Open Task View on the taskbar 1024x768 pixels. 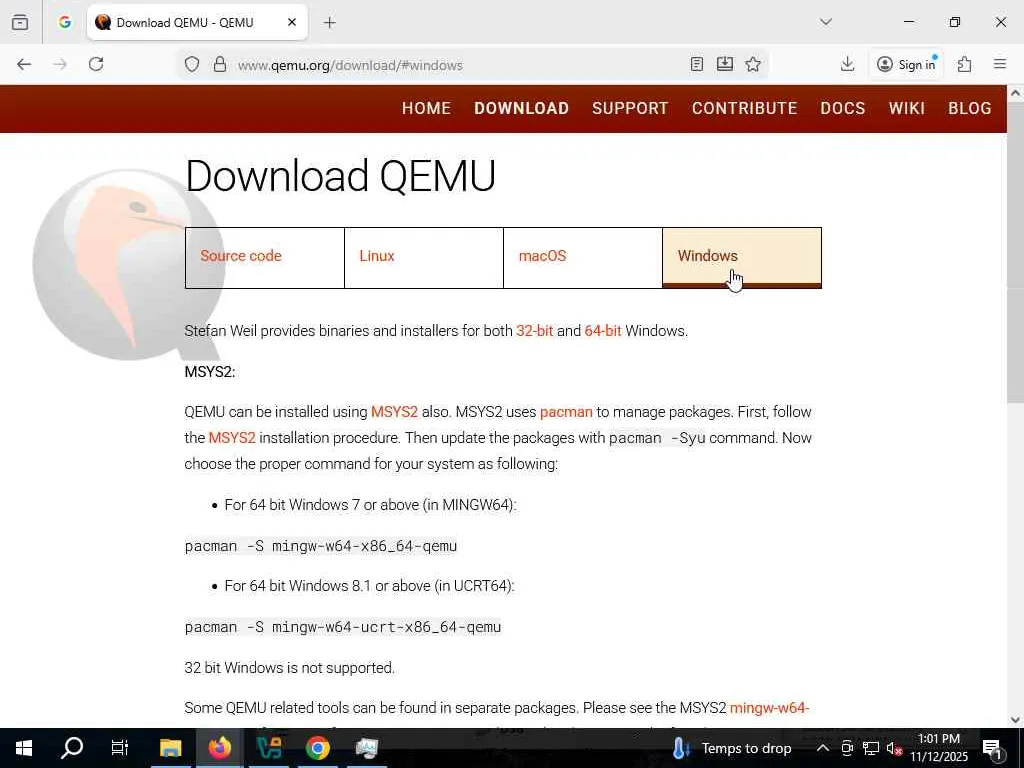pos(120,748)
